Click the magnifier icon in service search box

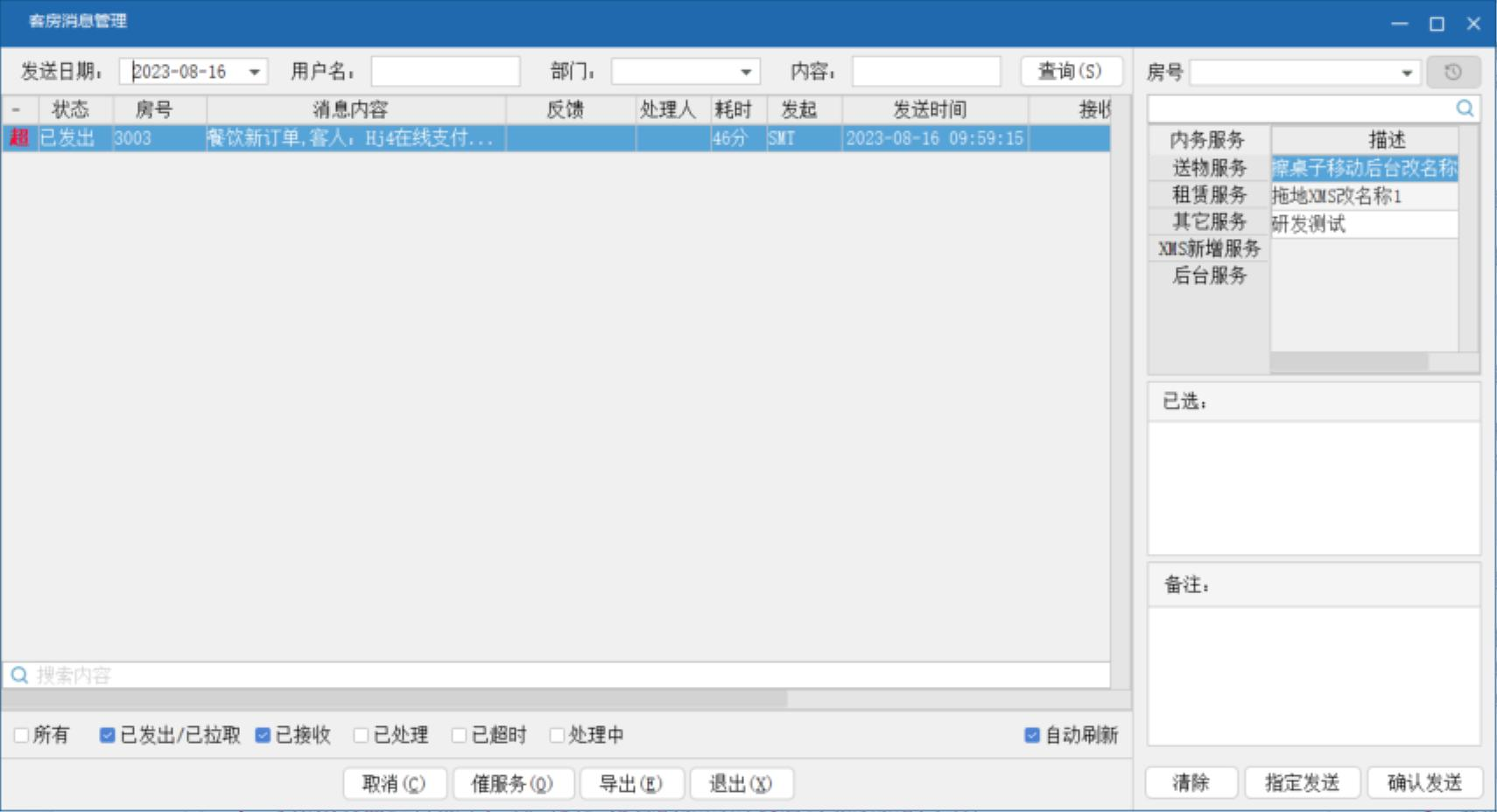click(1465, 108)
